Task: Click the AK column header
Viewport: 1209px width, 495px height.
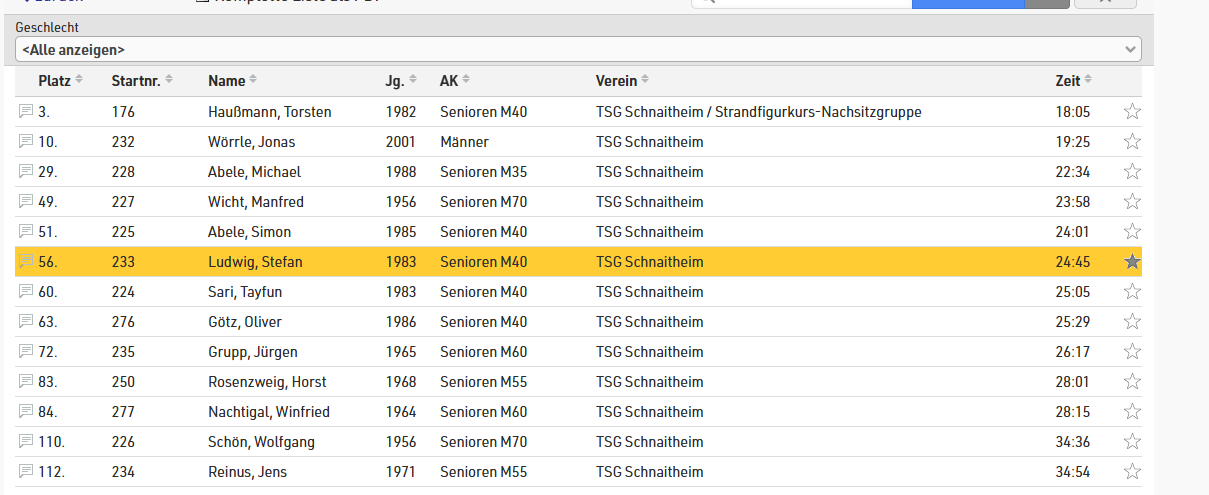Action: 449,80
